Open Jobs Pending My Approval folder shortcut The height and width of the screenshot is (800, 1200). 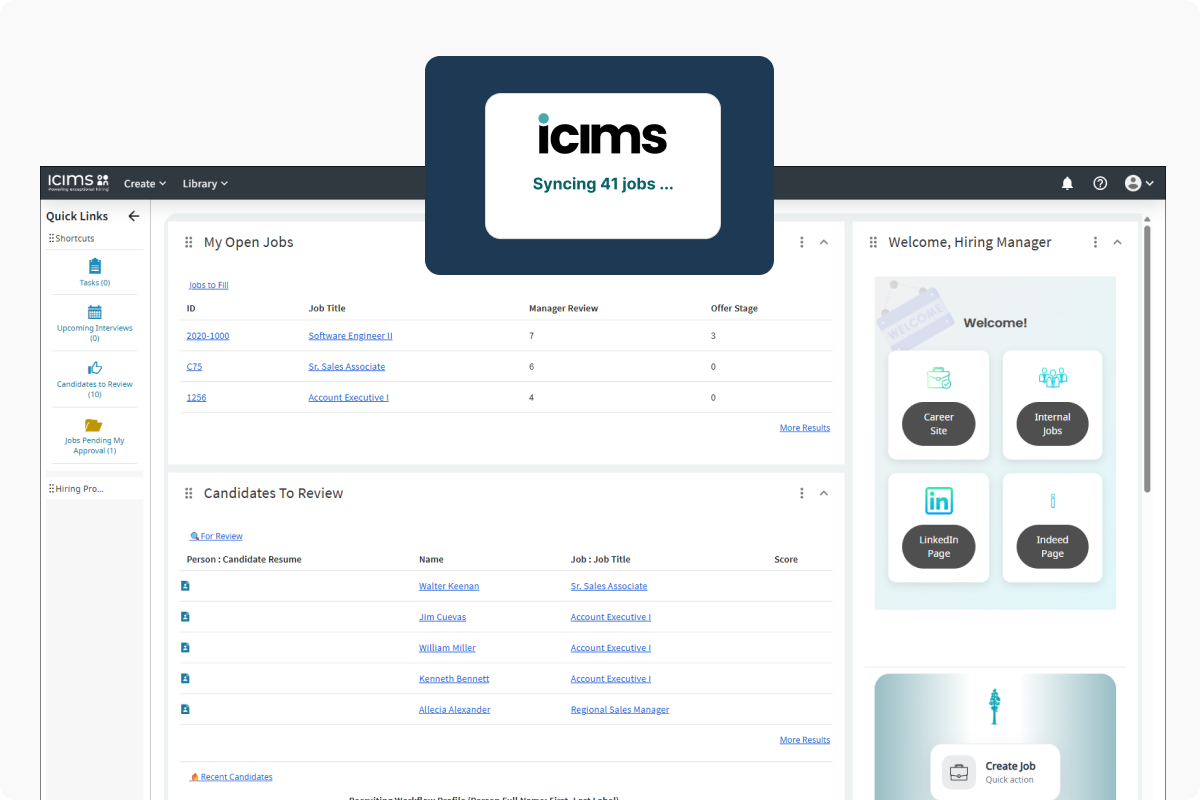click(x=95, y=436)
